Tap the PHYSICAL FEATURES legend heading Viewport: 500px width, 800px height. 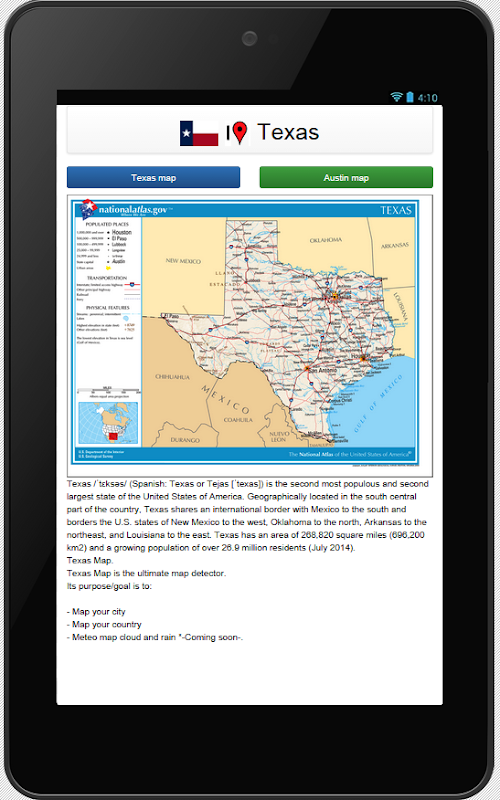coord(107,308)
